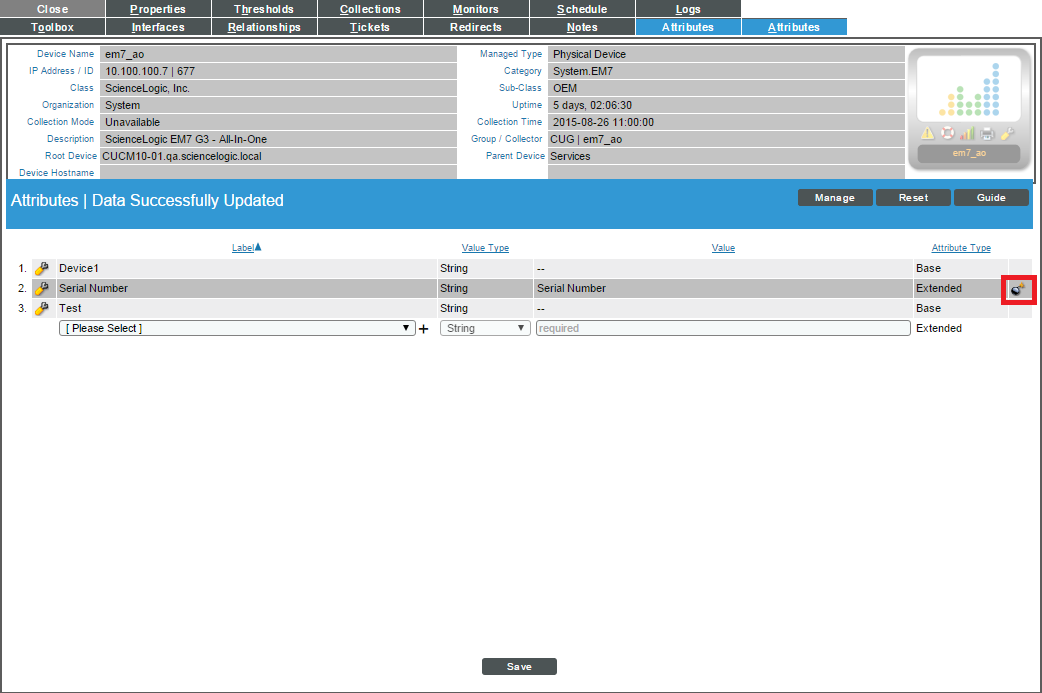Click the printer report icon in device pane
The image size is (1042, 693).
(x=986, y=133)
